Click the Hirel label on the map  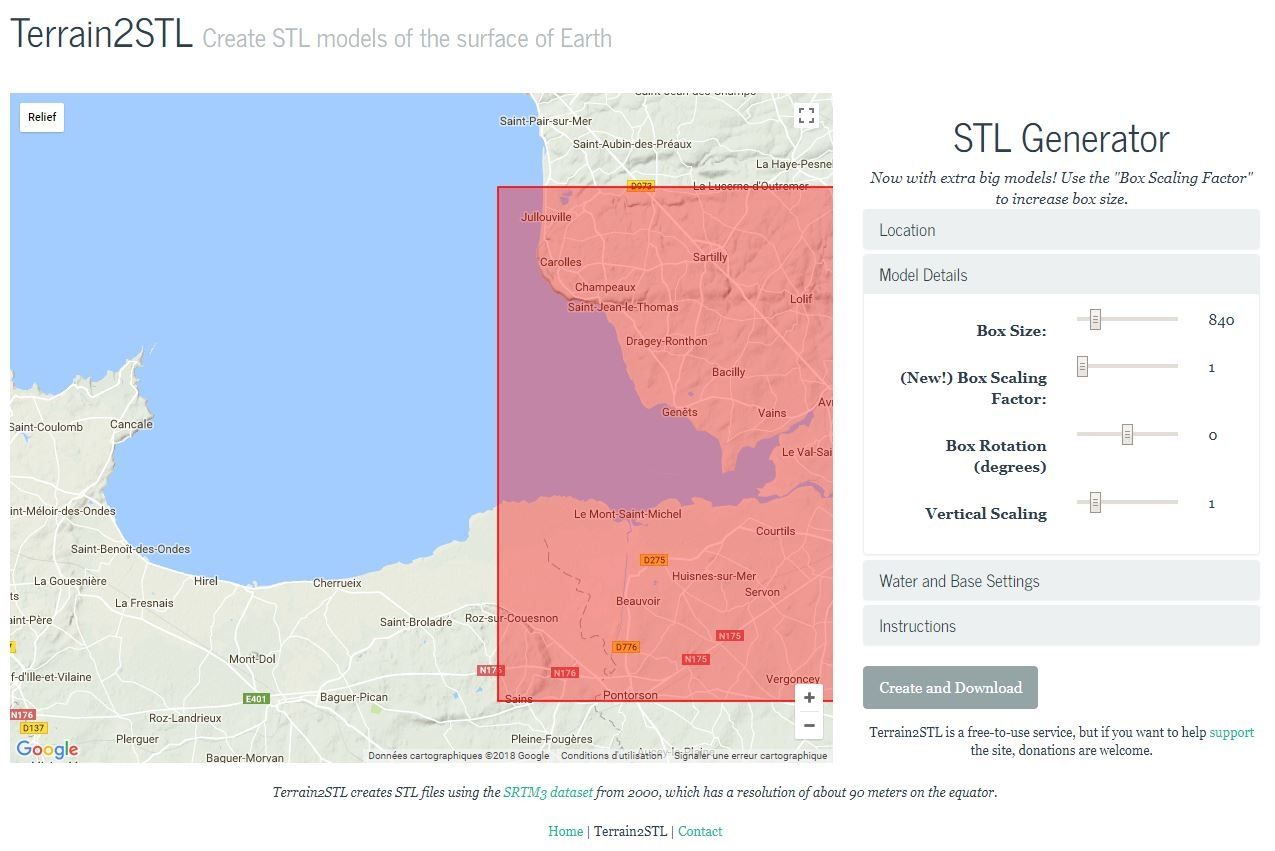click(x=206, y=581)
